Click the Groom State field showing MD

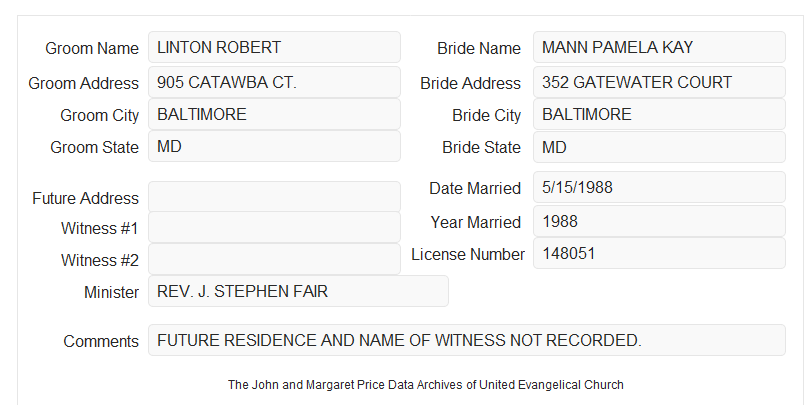274,146
